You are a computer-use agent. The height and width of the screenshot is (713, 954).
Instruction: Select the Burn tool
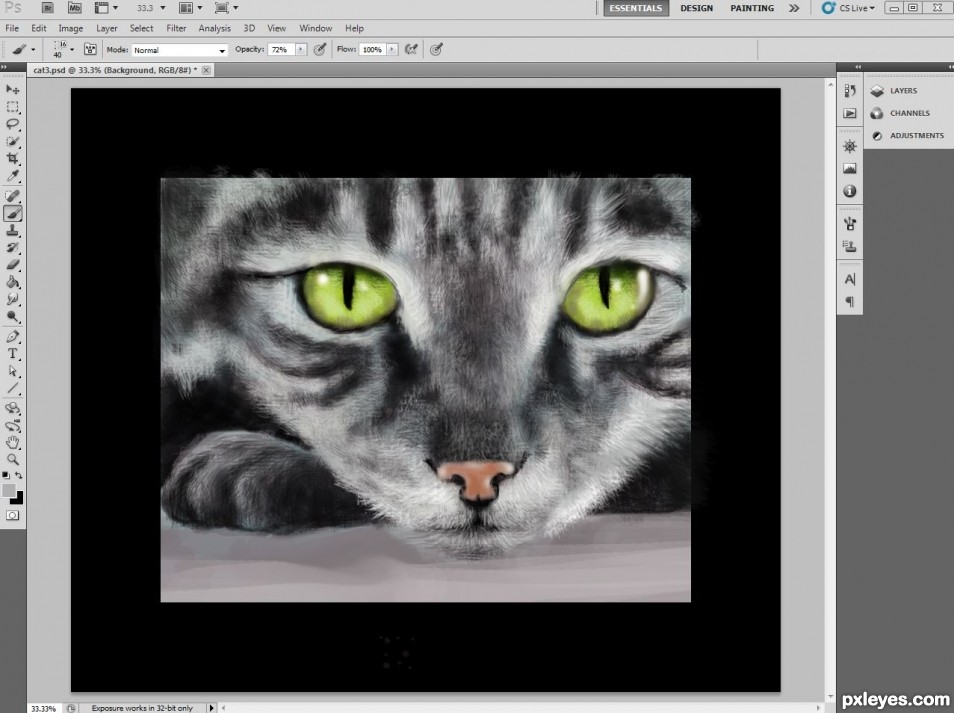(13, 316)
